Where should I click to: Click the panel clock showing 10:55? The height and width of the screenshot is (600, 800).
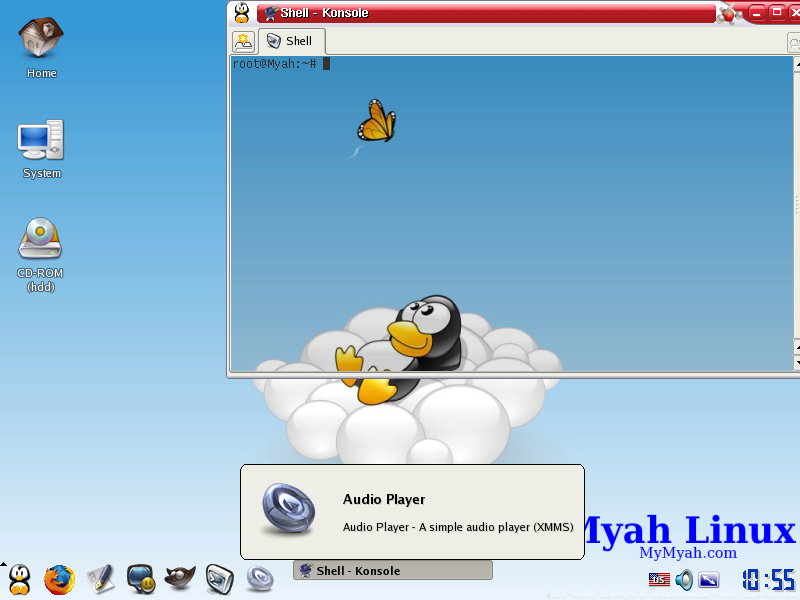[x=769, y=580]
